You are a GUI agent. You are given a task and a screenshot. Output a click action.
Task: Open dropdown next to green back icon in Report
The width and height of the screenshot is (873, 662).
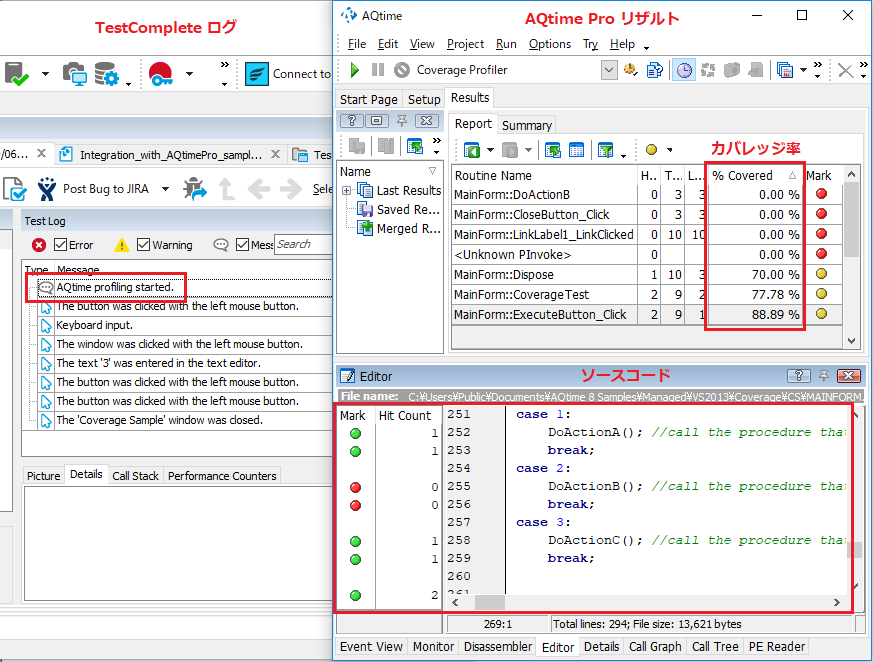click(x=490, y=150)
